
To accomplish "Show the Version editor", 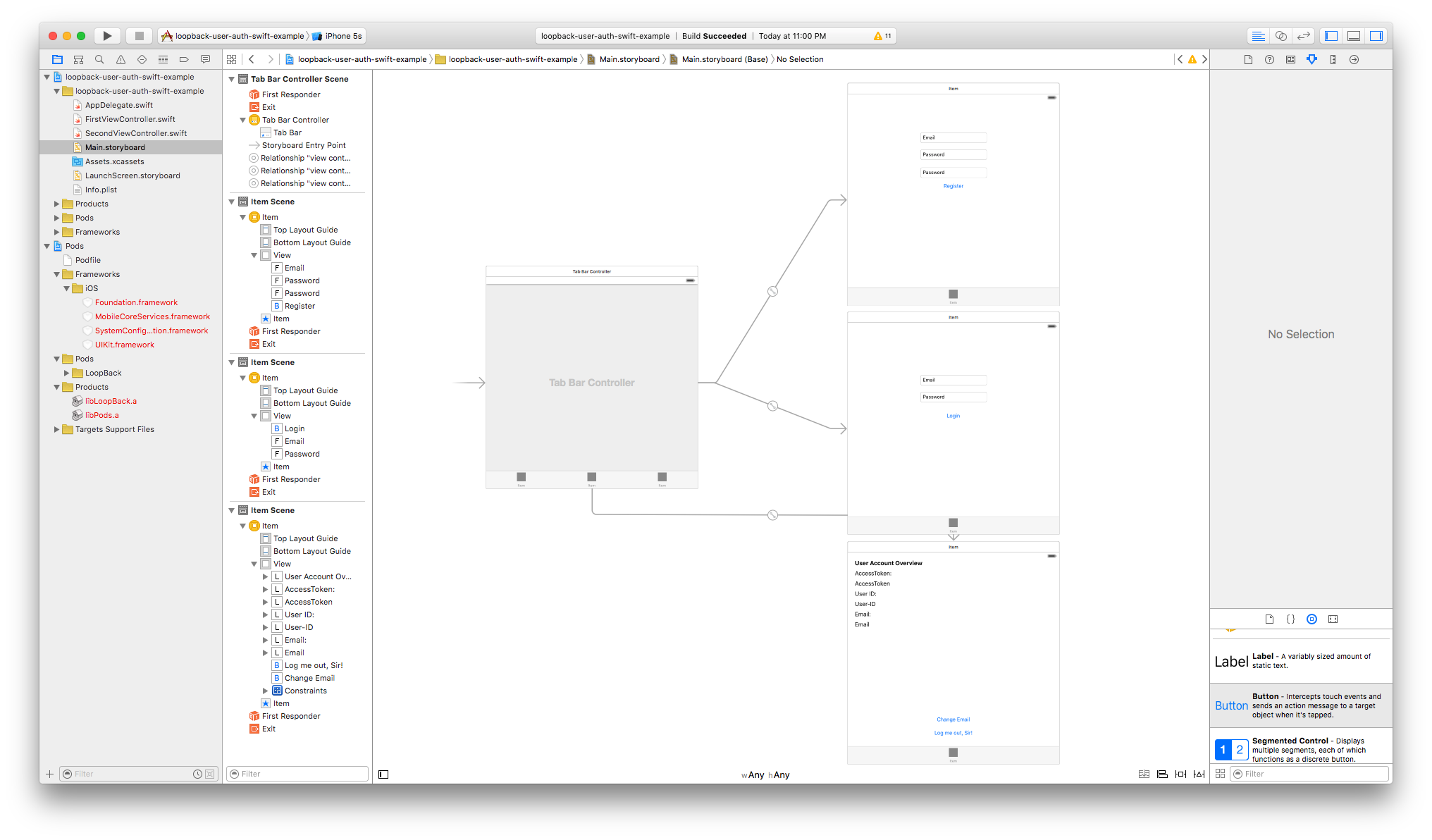I will [1304, 36].
